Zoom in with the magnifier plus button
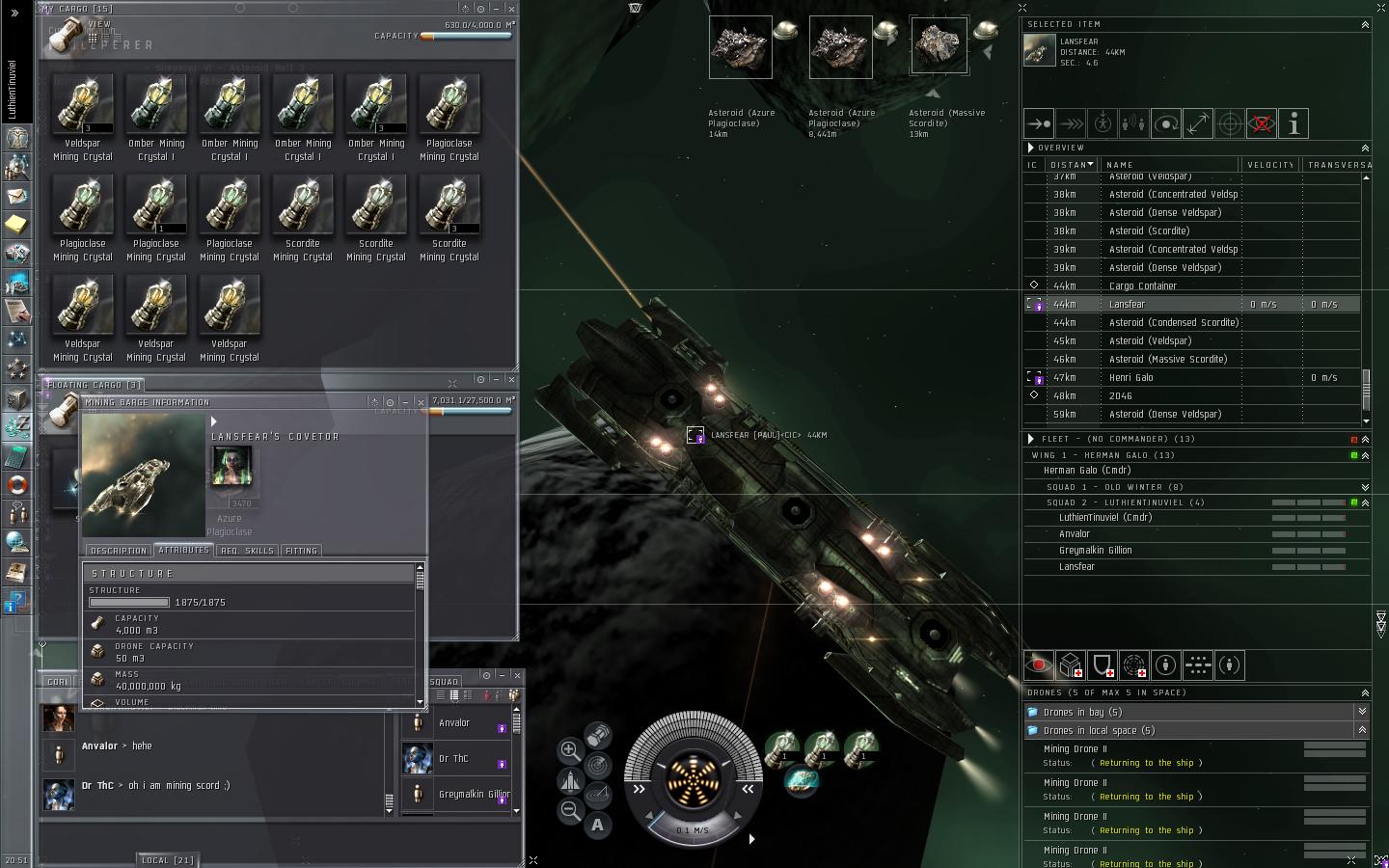The image size is (1389, 868). point(570,750)
